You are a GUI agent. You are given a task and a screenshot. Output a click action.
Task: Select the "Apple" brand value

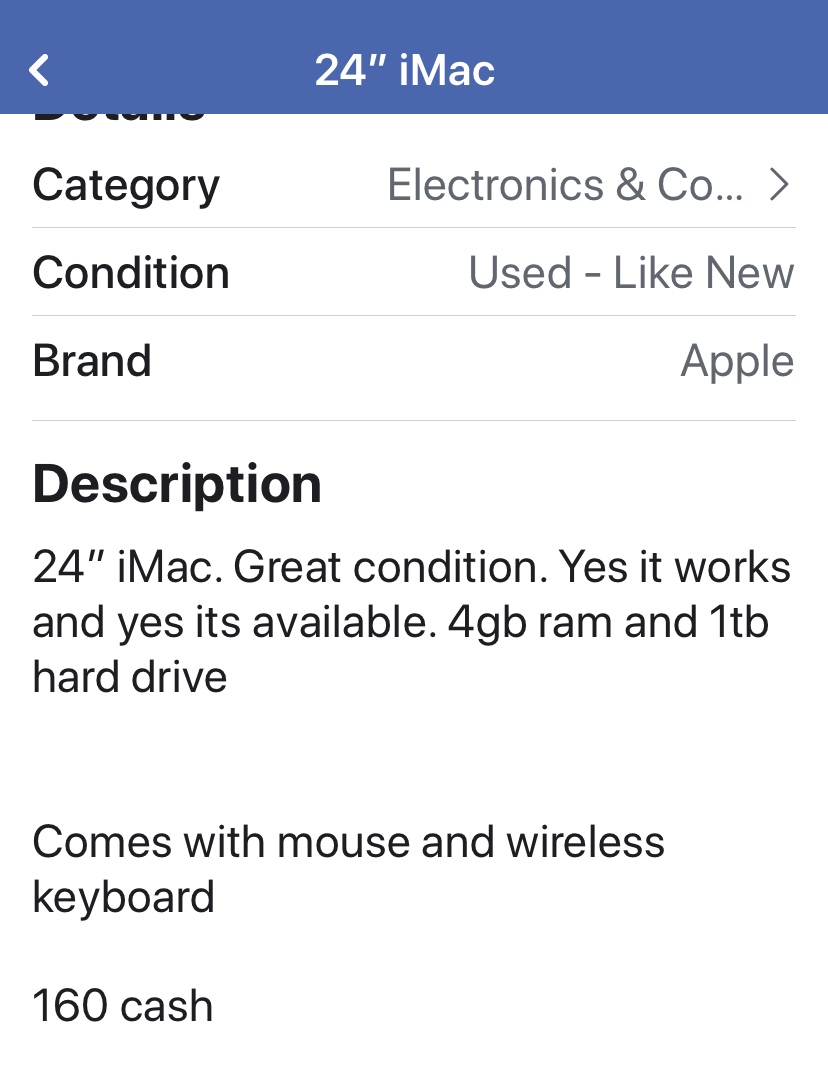click(737, 361)
